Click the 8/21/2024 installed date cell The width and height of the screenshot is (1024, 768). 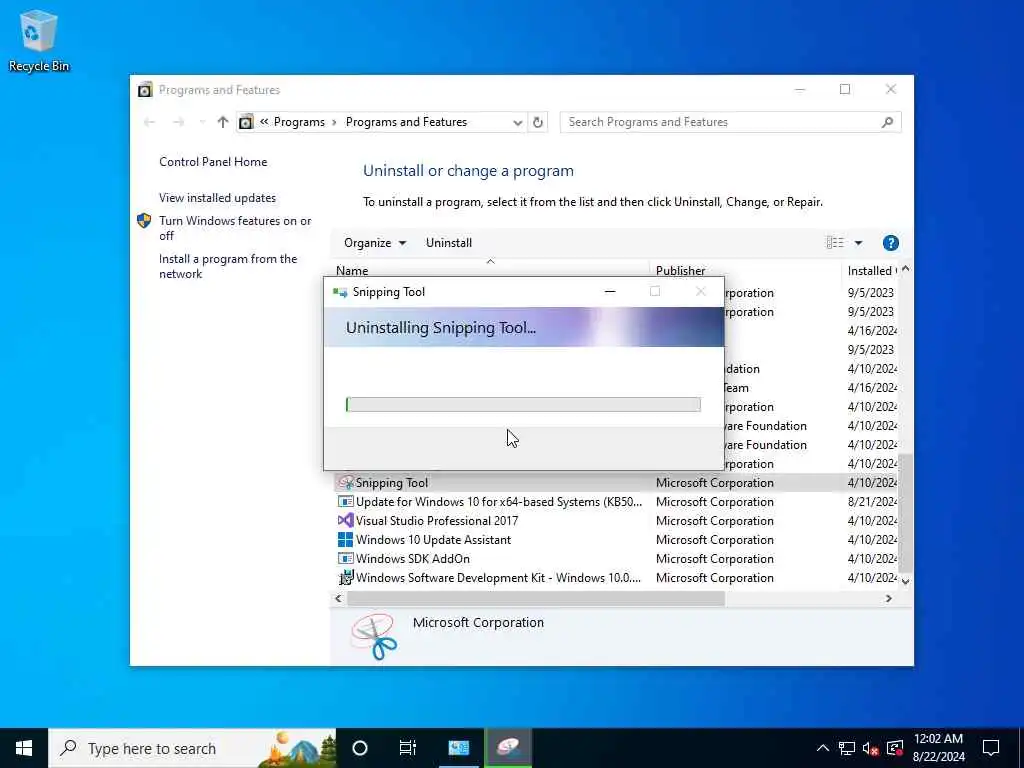(x=872, y=502)
